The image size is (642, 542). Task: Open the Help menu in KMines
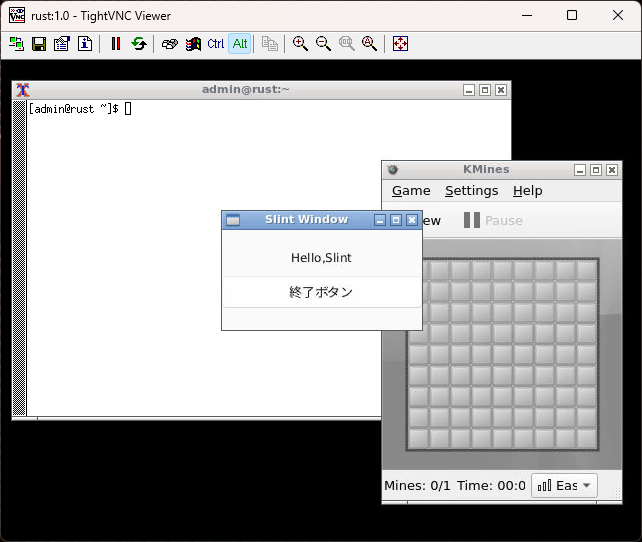click(527, 191)
